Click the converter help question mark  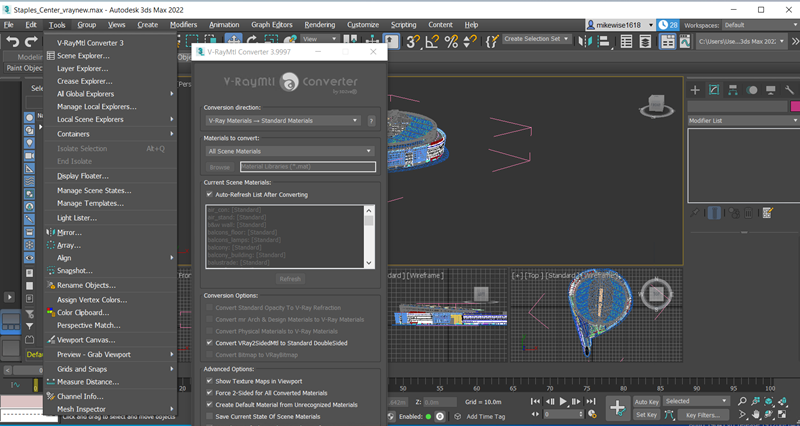tap(371, 120)
